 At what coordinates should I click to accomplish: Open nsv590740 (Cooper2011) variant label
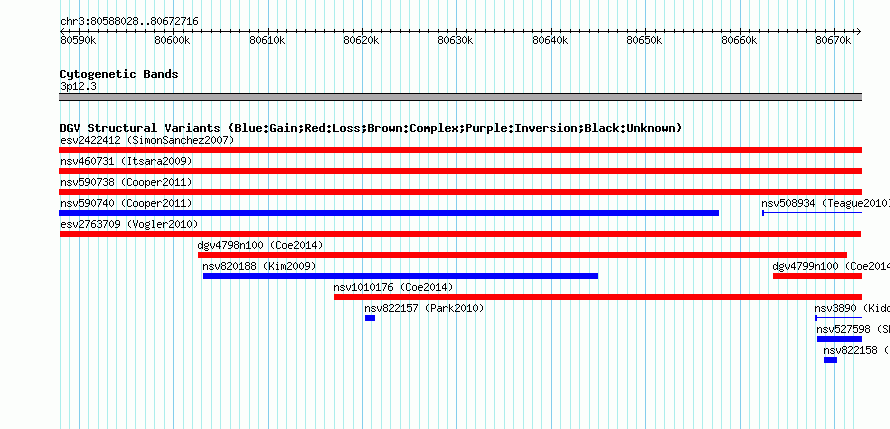[126, 203]
